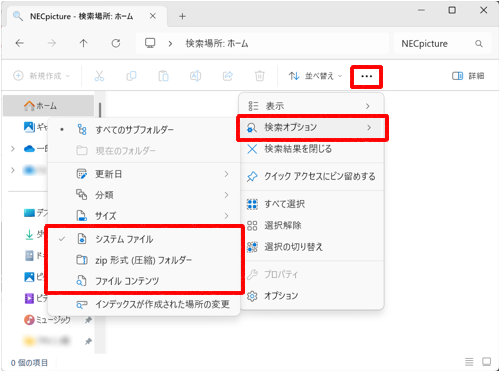Screen dimensions: 500x372
Task: Click the Cut scissors icon
Action: 99,76
